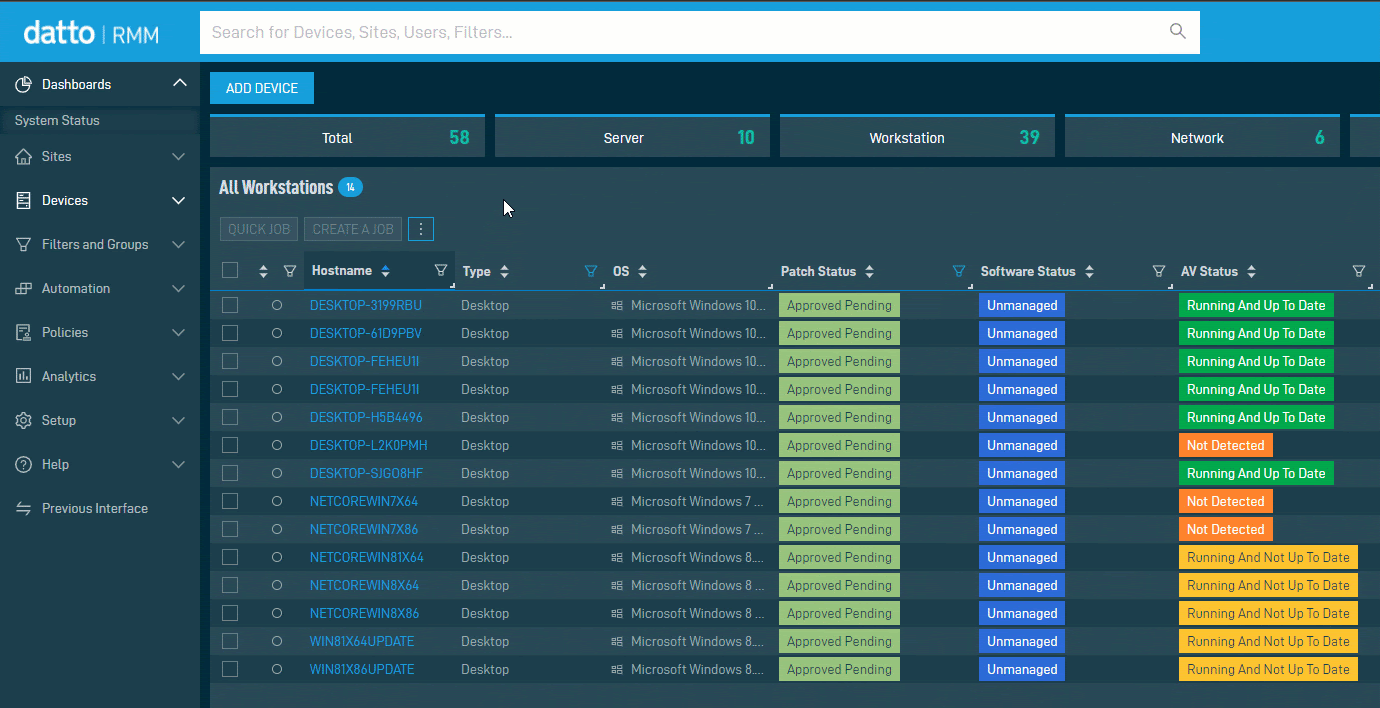Sort by the Software Status column arrows
Viewport: 1380px width, 708px height.
click(x=1089, y=272)
